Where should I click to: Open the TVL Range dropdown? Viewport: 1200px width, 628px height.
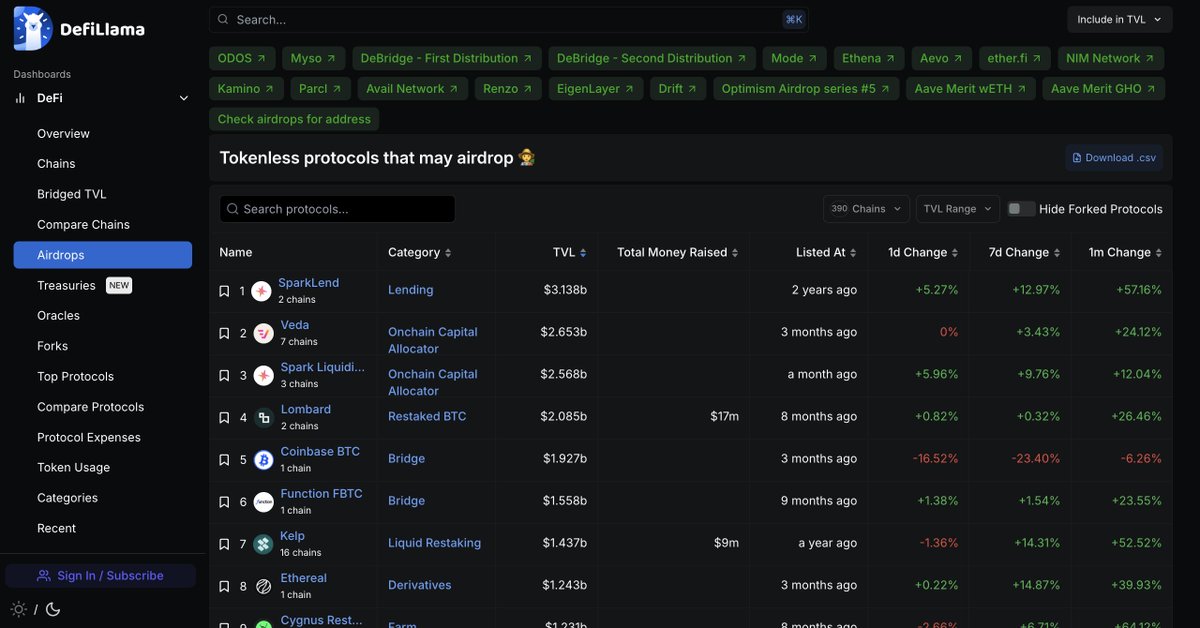pyautogui.click(x=958, y=209)
